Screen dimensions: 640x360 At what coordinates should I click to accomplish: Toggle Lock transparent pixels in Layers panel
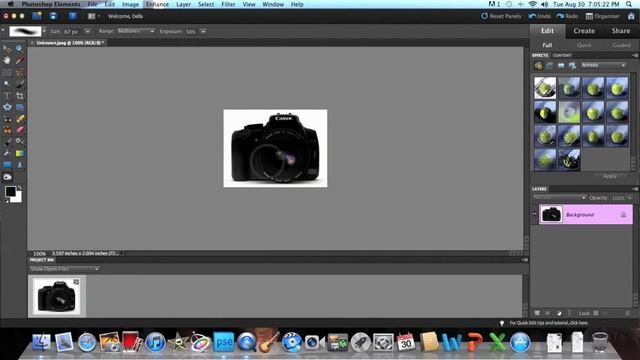click(x=596, y=313)
